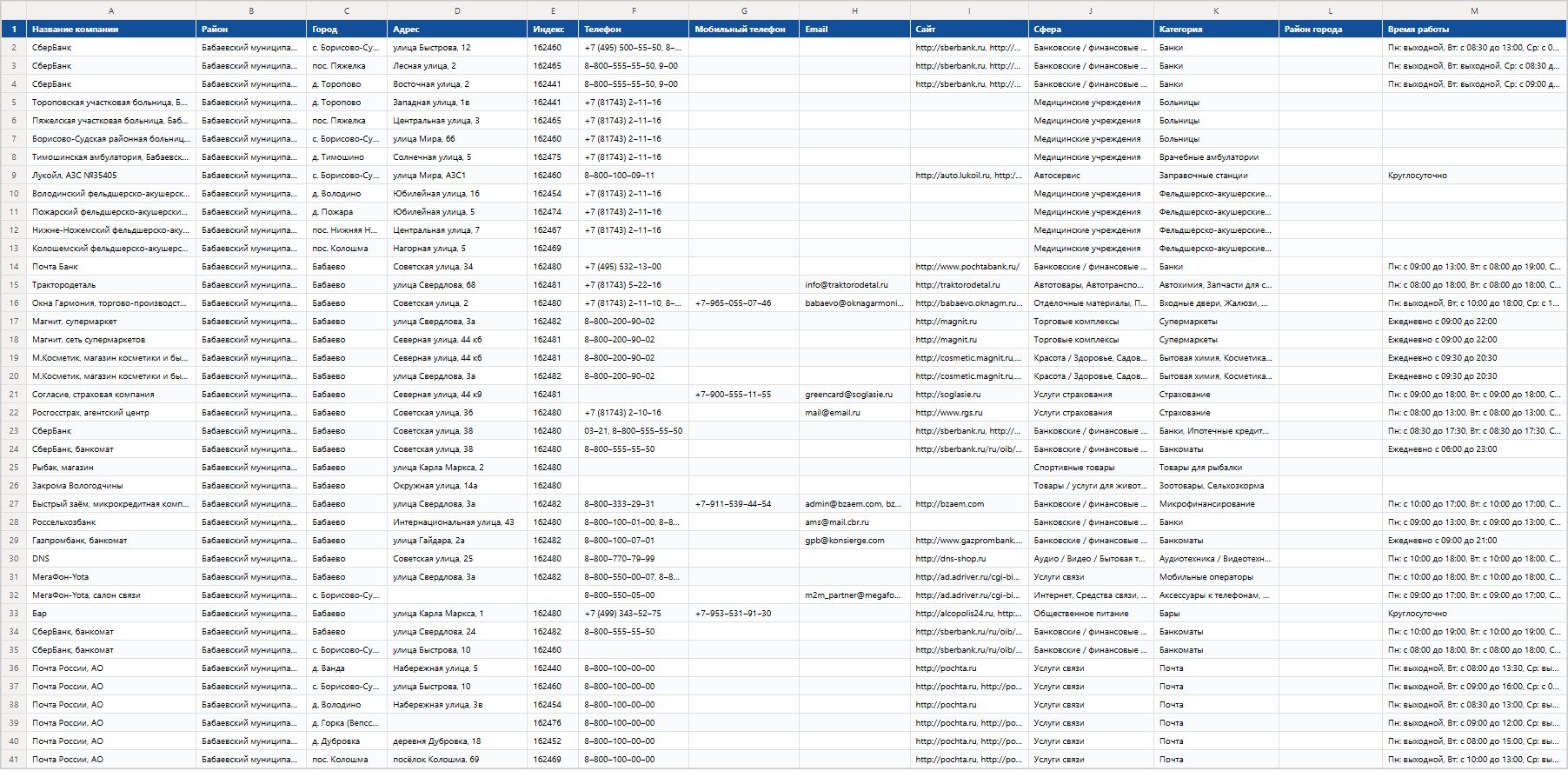The image size is (1568, 784).
Task: Select column M header letter
Action: click(x=1474, y=10)
